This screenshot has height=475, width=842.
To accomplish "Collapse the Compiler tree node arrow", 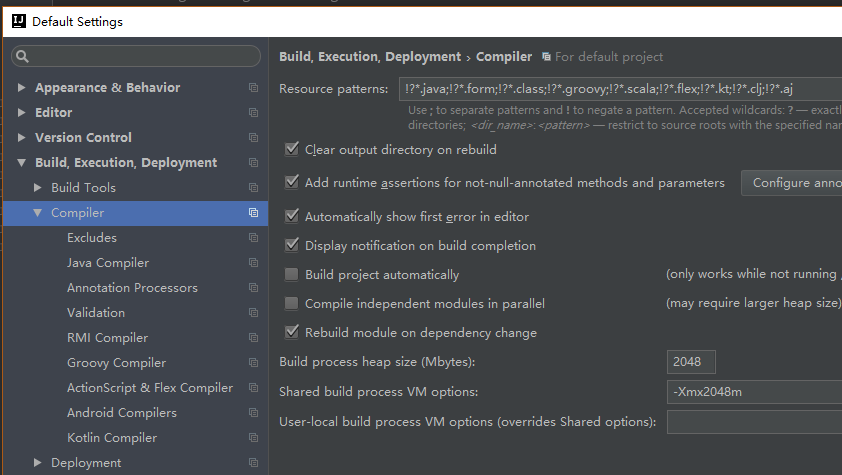I will point(38,213).
